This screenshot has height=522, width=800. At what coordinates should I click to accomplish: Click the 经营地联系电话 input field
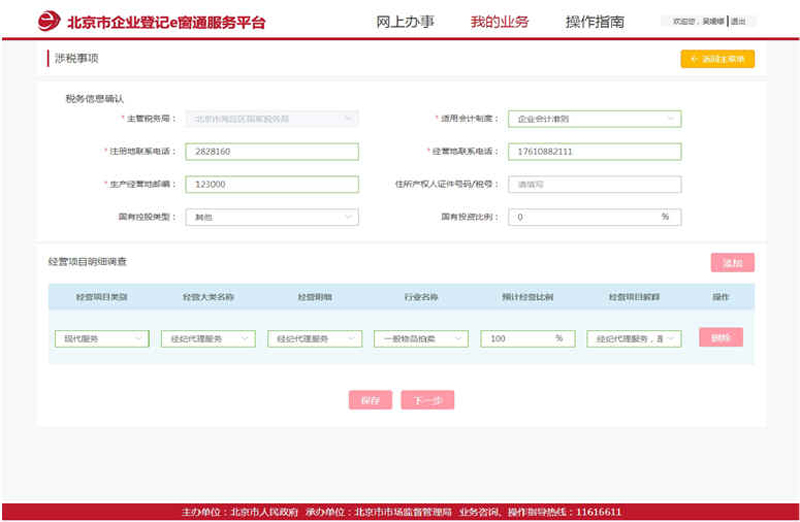594,152
